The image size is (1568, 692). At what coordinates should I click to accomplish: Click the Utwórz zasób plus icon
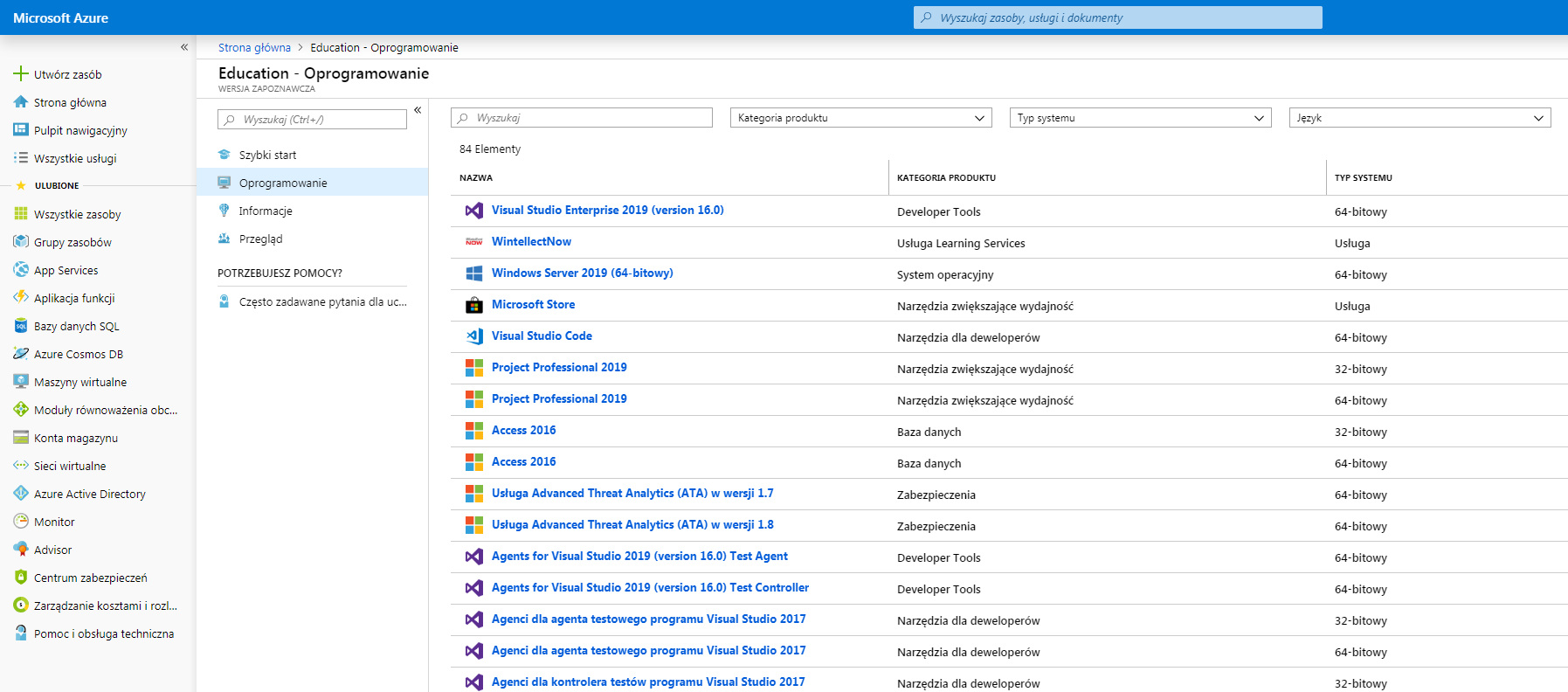pos(21,74)
